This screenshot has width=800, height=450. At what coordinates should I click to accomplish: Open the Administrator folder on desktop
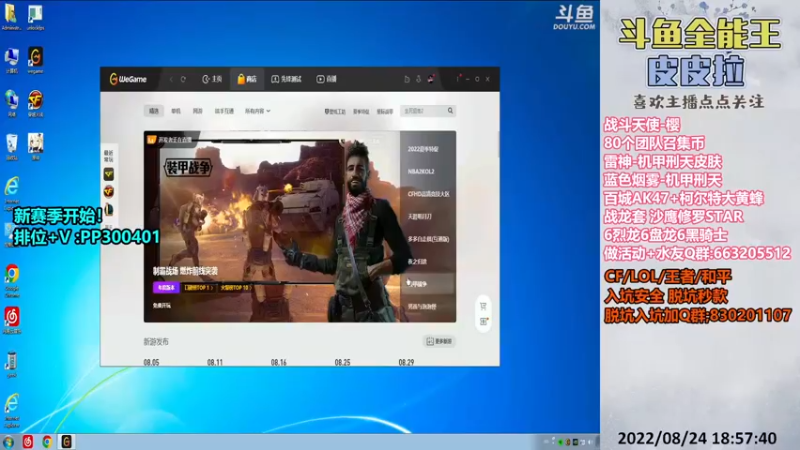[x=11, y=17]
